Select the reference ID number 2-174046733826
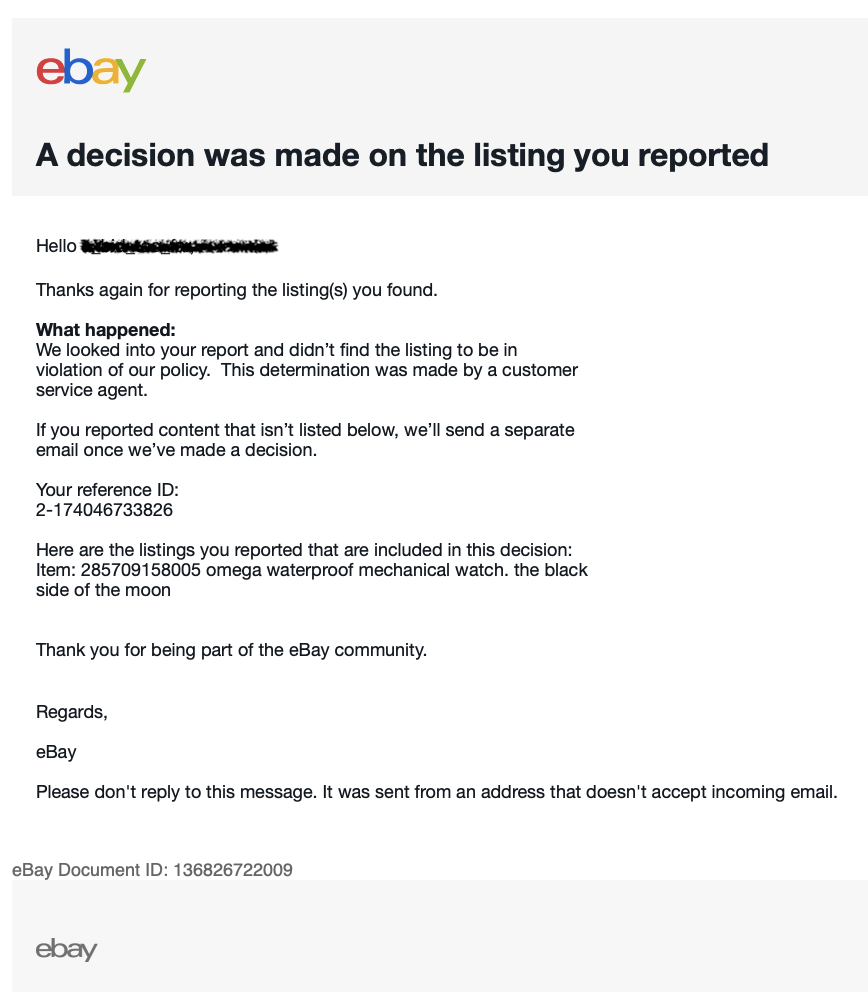Viewport: 868px width, 992px height. tap(104, 510)
